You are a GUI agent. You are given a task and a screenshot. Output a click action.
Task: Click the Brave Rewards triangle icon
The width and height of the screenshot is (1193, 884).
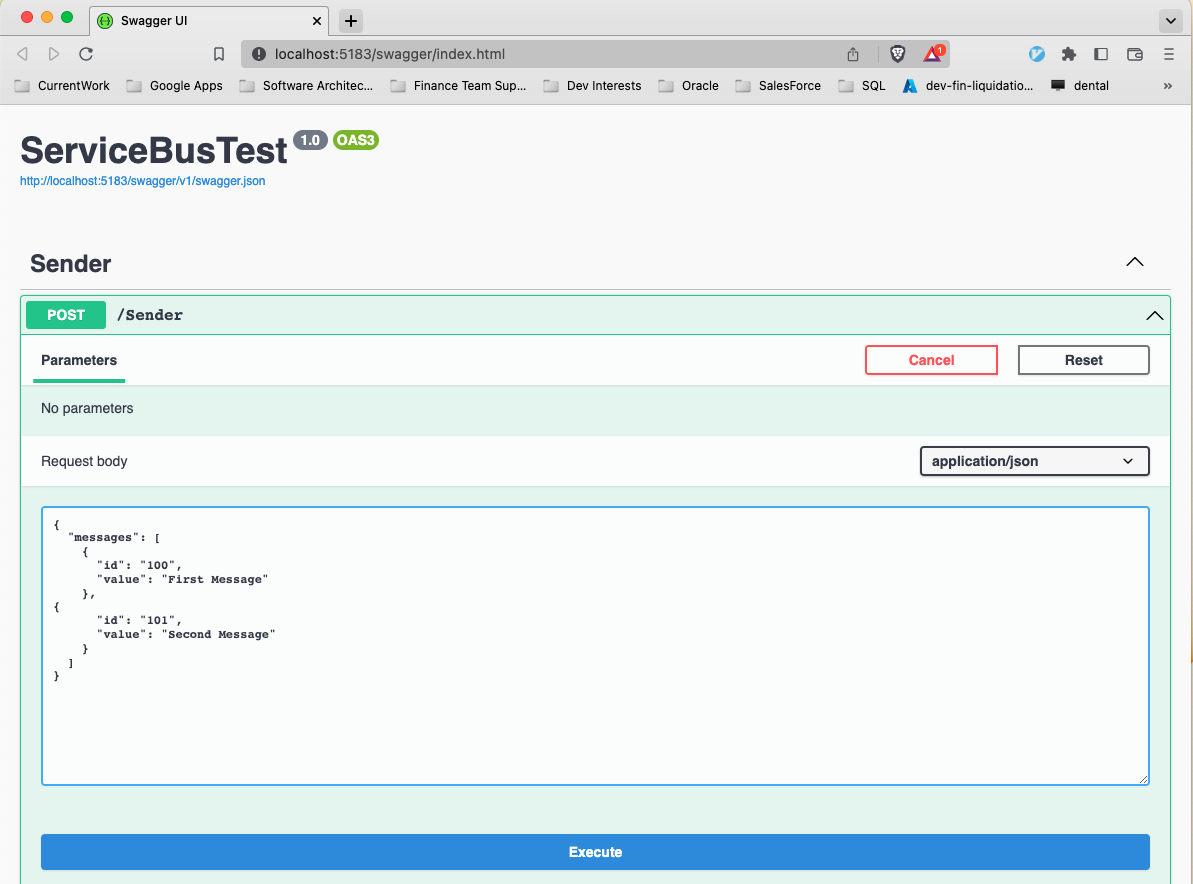pyautogui.click(x=932, y=54)
